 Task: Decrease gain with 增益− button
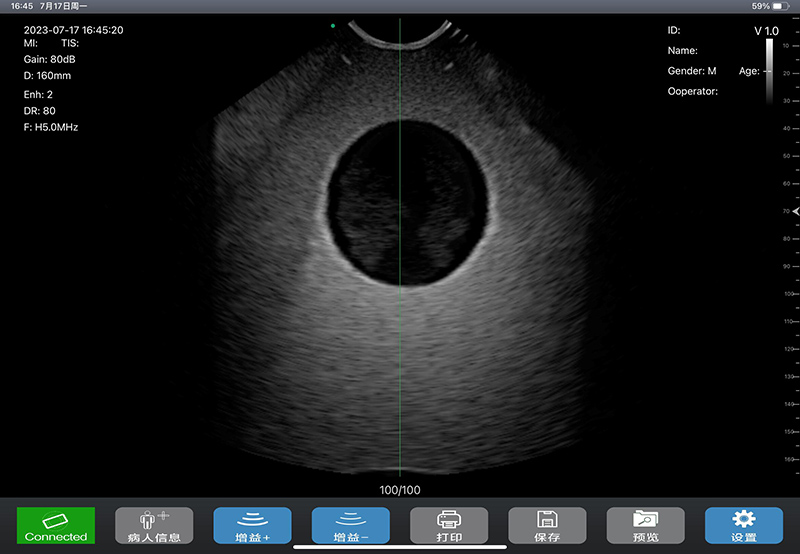coord(350,525)
